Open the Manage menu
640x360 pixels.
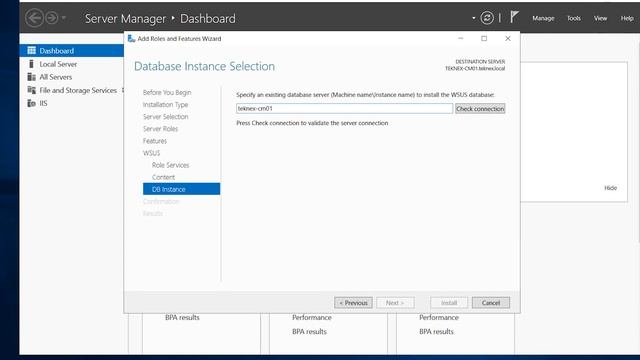[x=543, y=18]
